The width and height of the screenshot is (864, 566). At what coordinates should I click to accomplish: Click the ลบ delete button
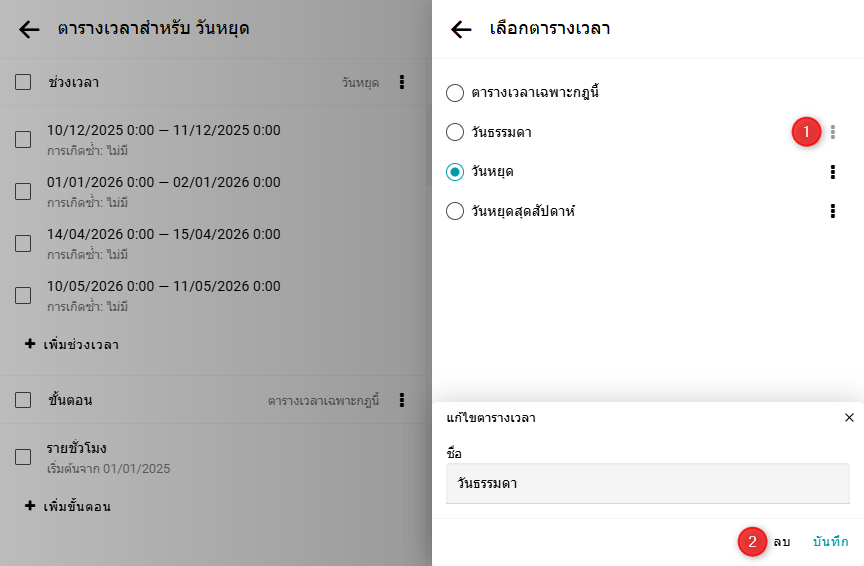[x=781, y=541]
